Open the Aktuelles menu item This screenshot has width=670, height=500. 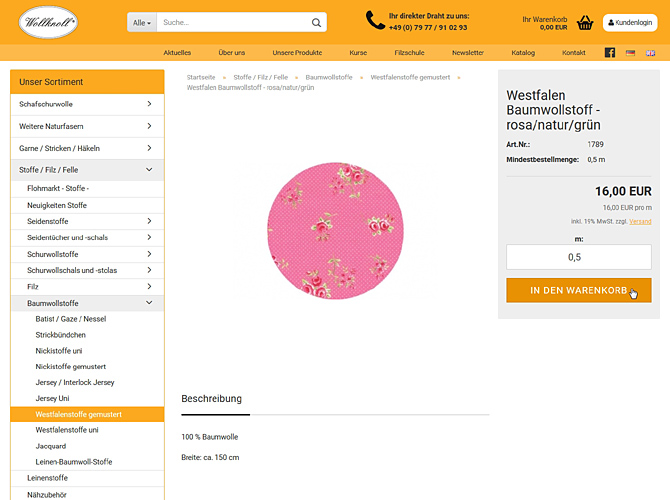coord(177,53)
